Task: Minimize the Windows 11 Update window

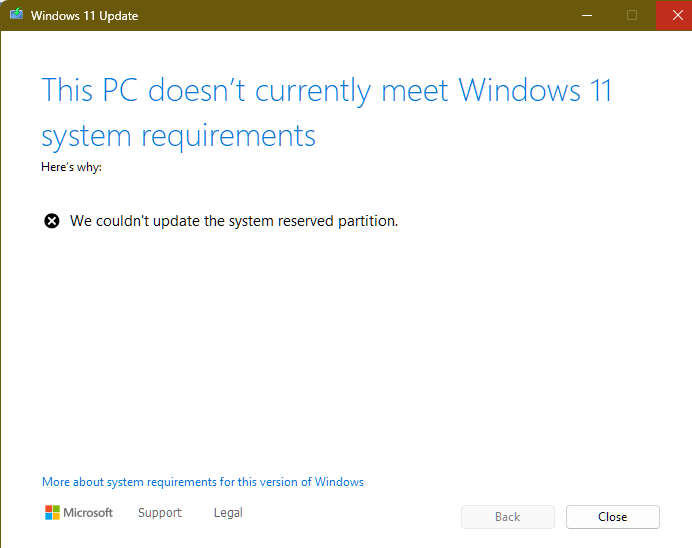Action: click(587, 15)
